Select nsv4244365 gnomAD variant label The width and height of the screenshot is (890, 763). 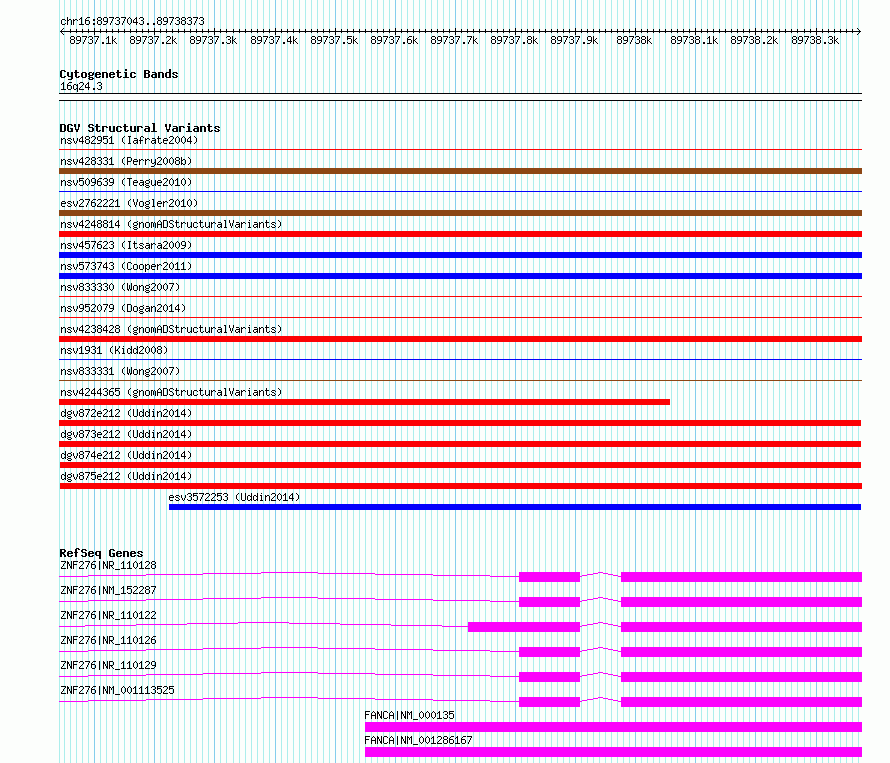[x=171, y=392]
